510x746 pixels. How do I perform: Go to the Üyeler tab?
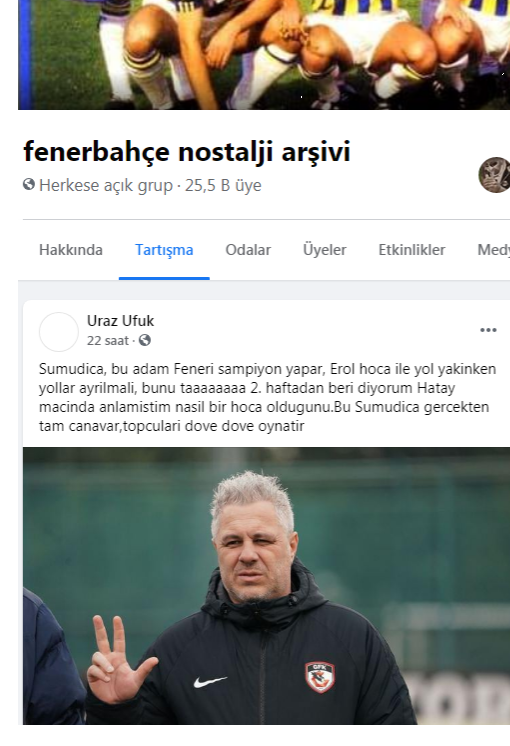click(x=324, y=250)
